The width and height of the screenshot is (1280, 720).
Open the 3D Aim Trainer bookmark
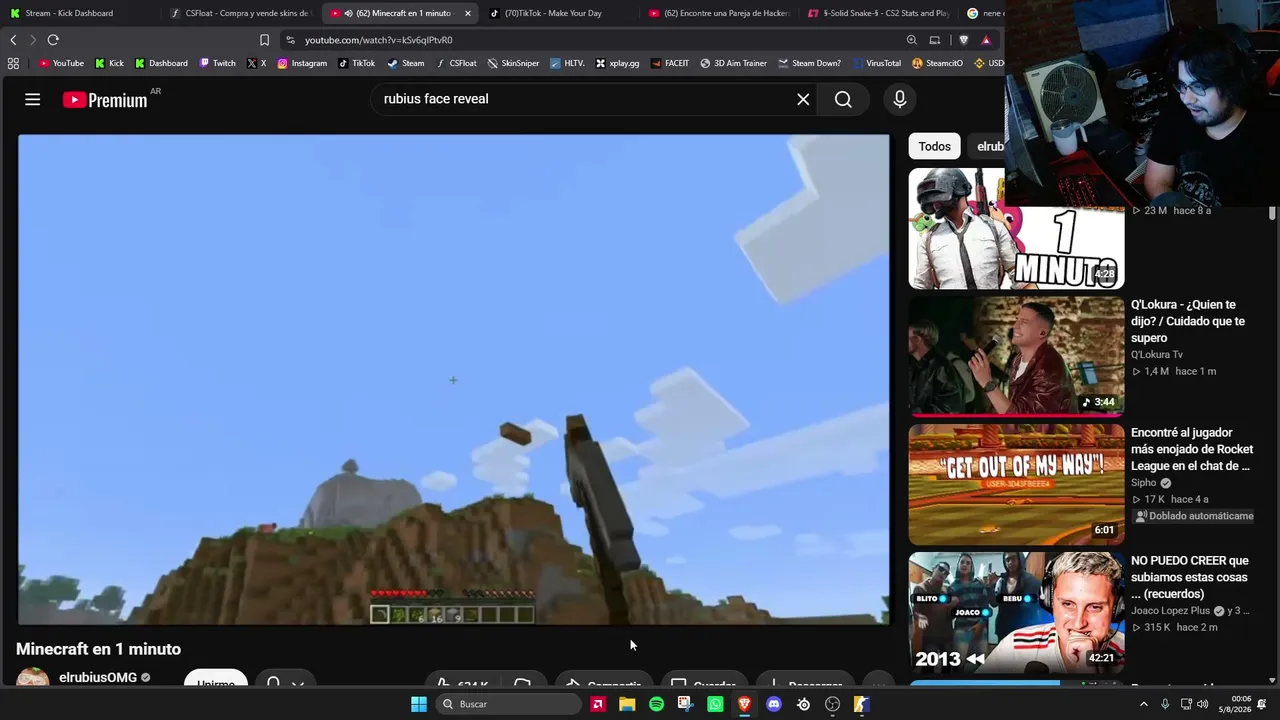click(733, 63)
